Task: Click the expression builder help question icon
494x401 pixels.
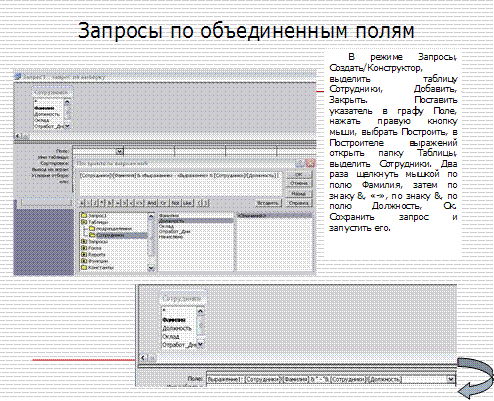Action: [x=300, y=163]
